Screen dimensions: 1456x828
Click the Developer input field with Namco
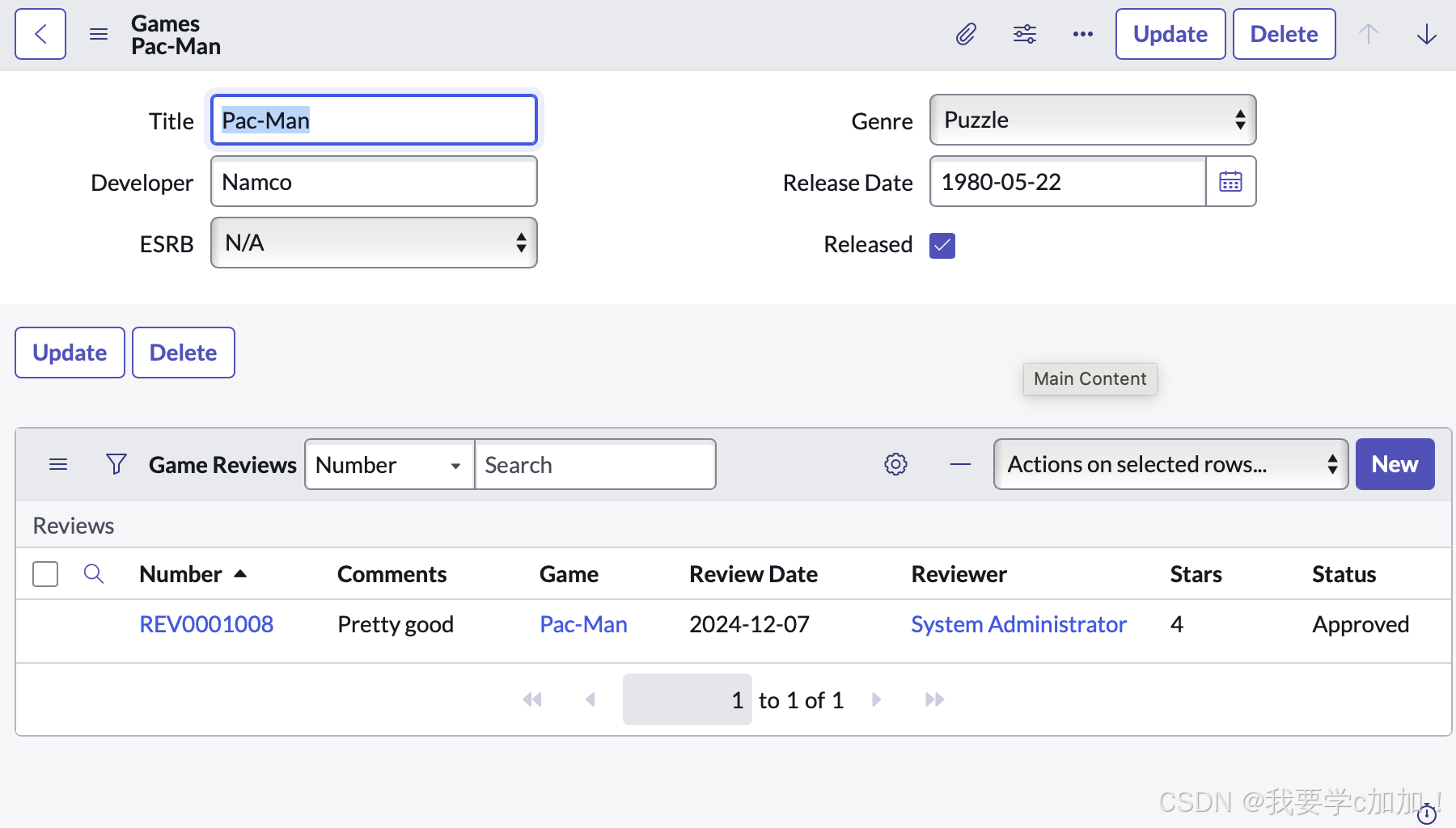[374, 181]
